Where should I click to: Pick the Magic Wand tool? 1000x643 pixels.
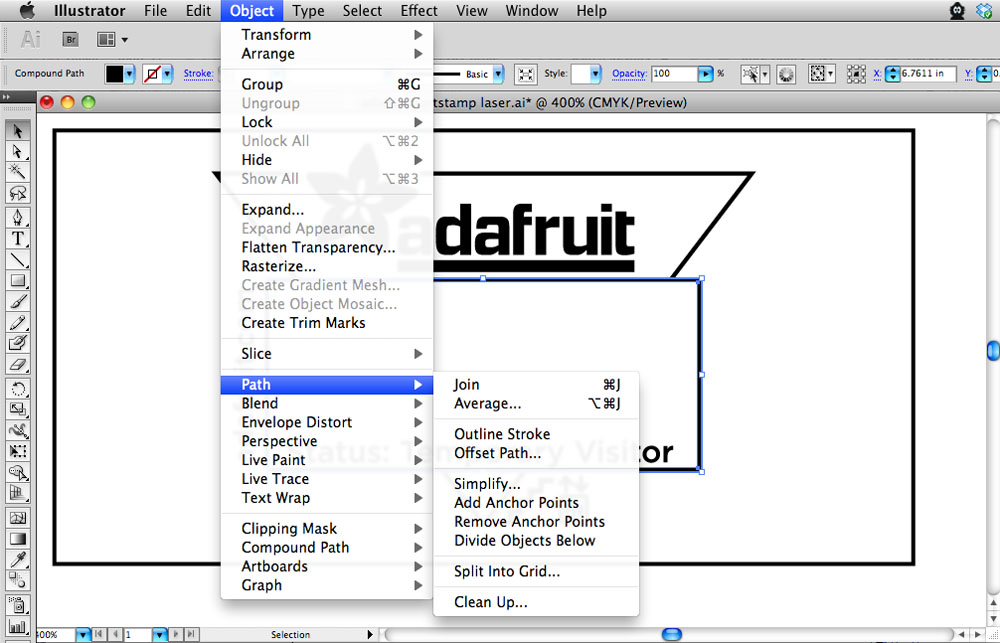18,172
